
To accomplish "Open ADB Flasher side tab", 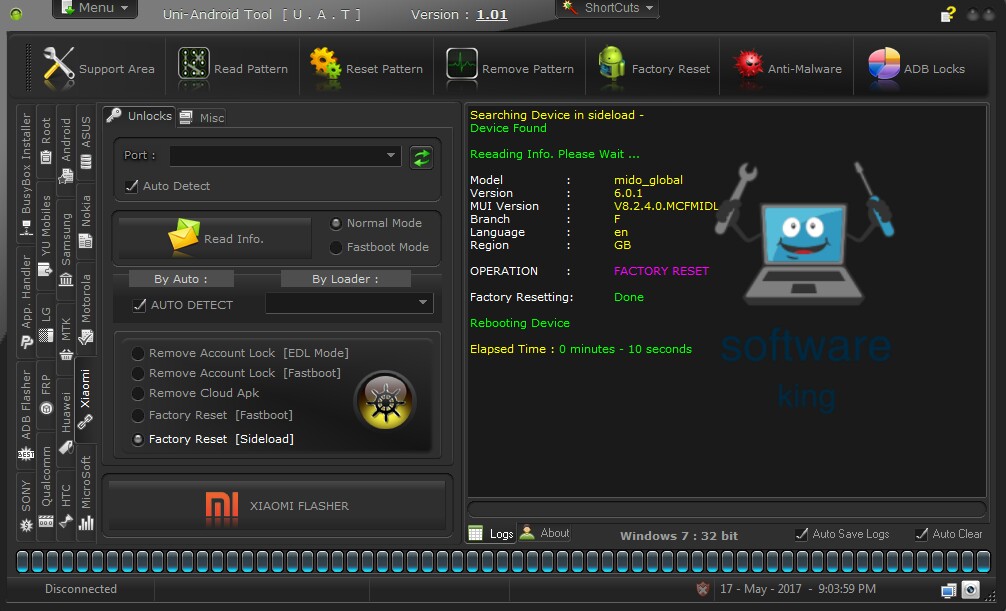I will pos(26,415).
